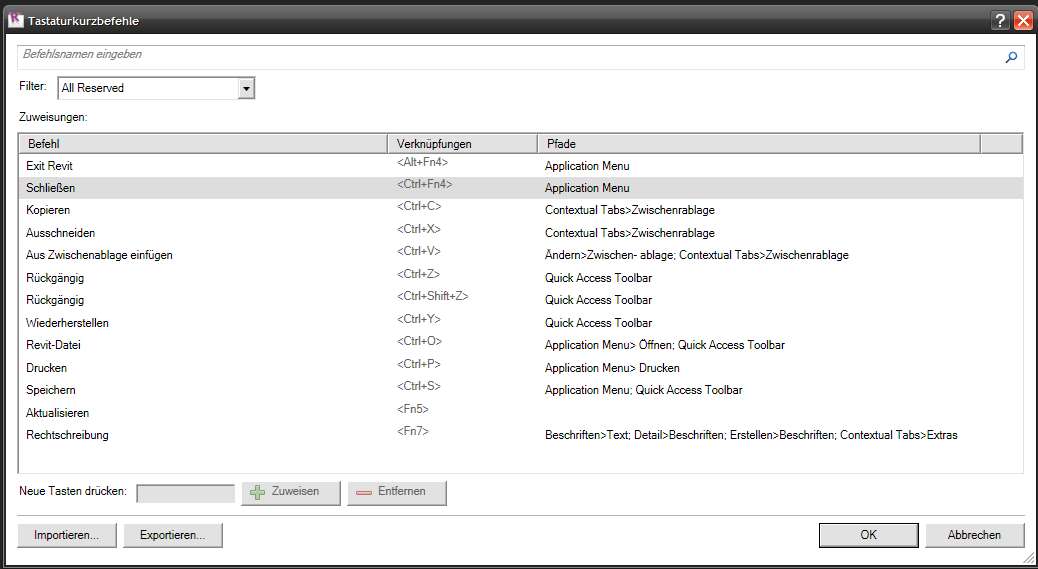Click the Zuweisen button

click(x=291, y=493)
